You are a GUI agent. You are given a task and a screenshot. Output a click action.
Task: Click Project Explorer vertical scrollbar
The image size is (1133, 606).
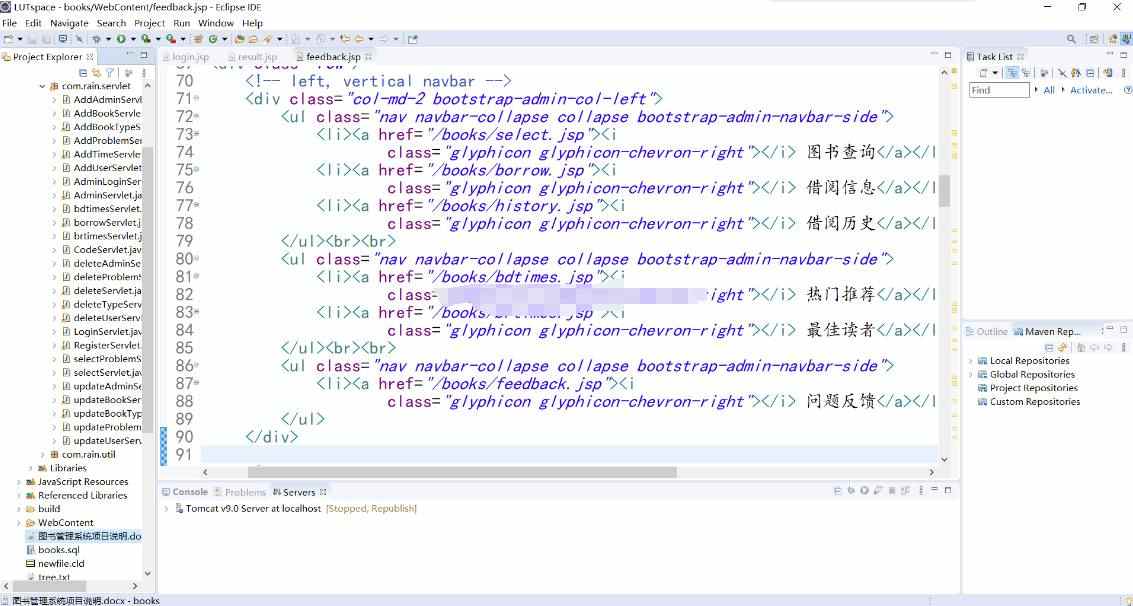click(147, 289)
